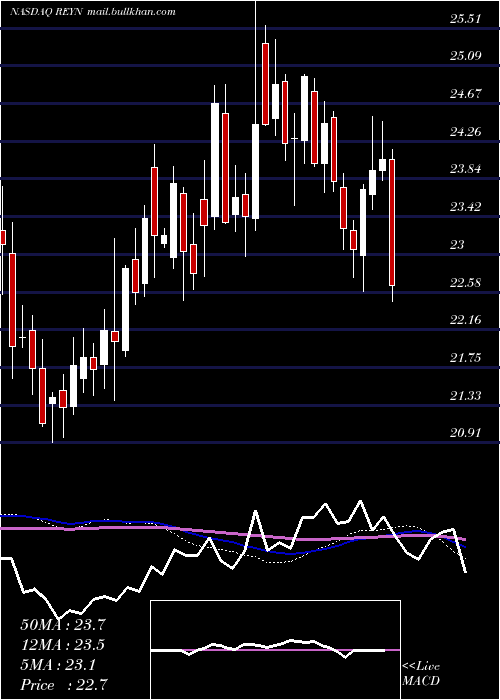Click the last long red candlestick
This screenshot has width=500, height=700.
coord(392,222)
